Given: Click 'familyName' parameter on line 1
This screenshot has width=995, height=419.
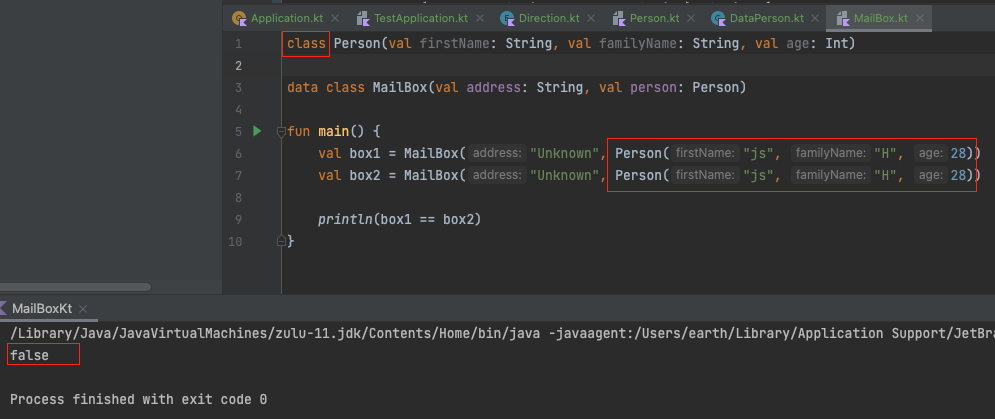Looking at the screenshot, I should click(x=638, y=44).
